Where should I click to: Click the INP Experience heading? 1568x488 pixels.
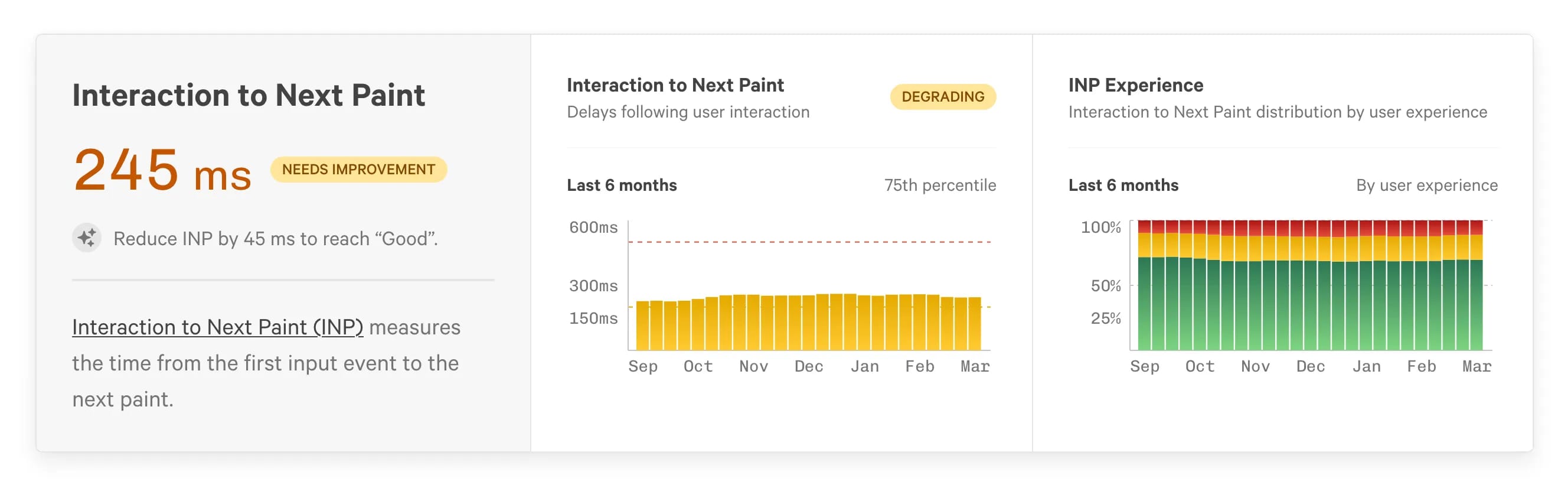pos(1135,85)
